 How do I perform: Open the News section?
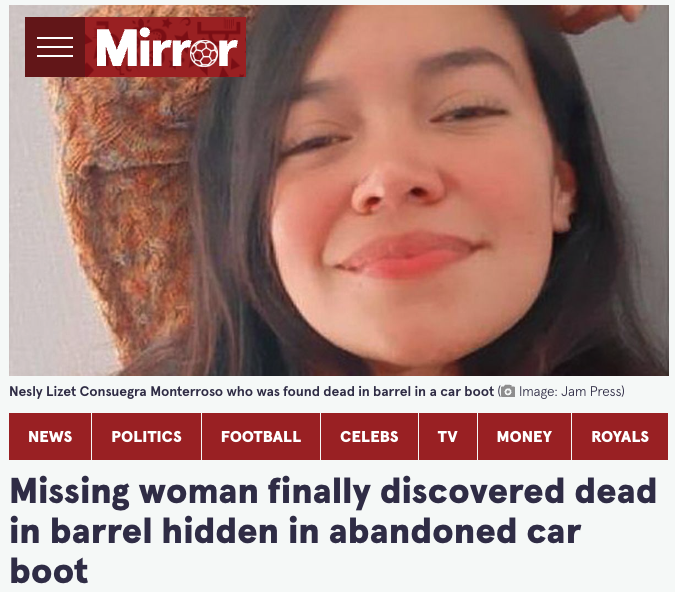50,437
